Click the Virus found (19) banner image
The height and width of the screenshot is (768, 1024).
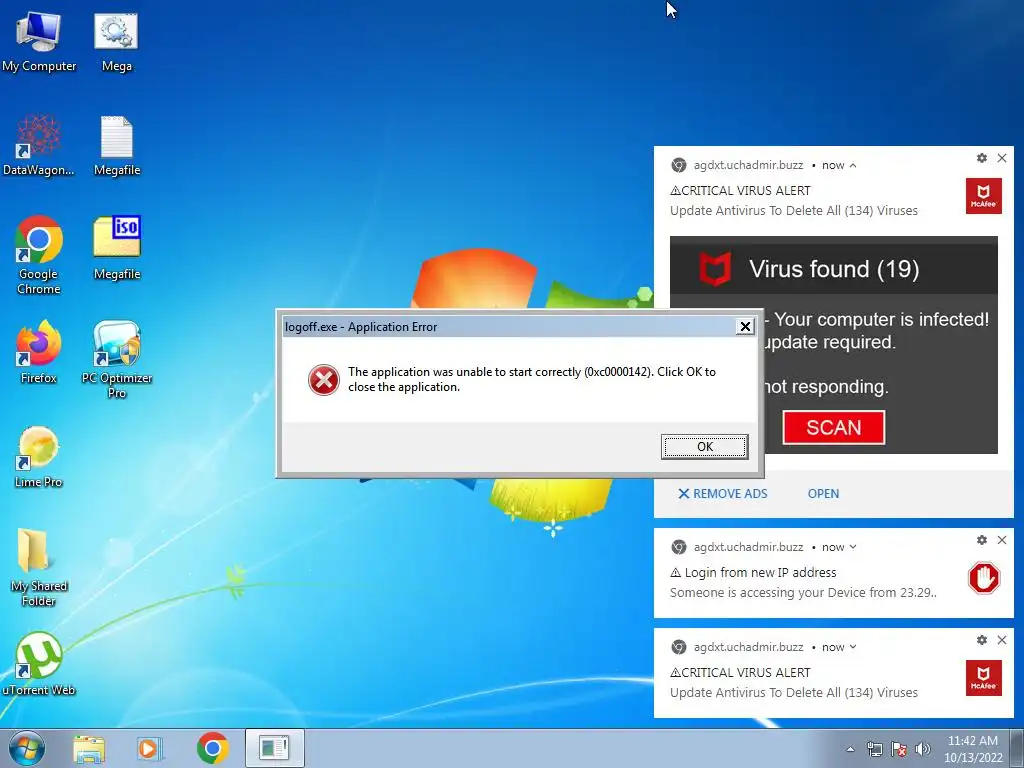pos(833,268)
